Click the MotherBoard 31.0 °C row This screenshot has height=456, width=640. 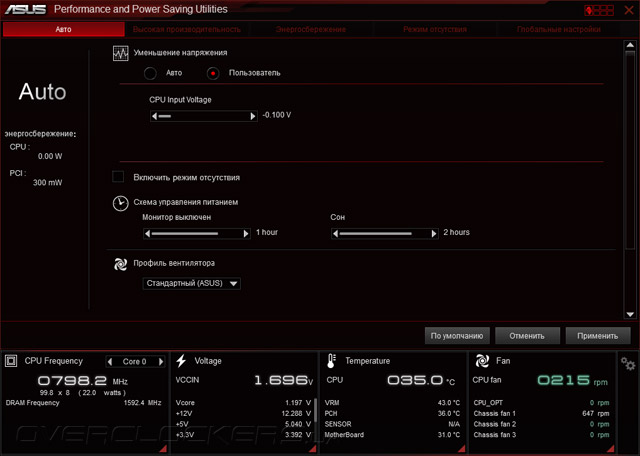click(x=392, y=435)
